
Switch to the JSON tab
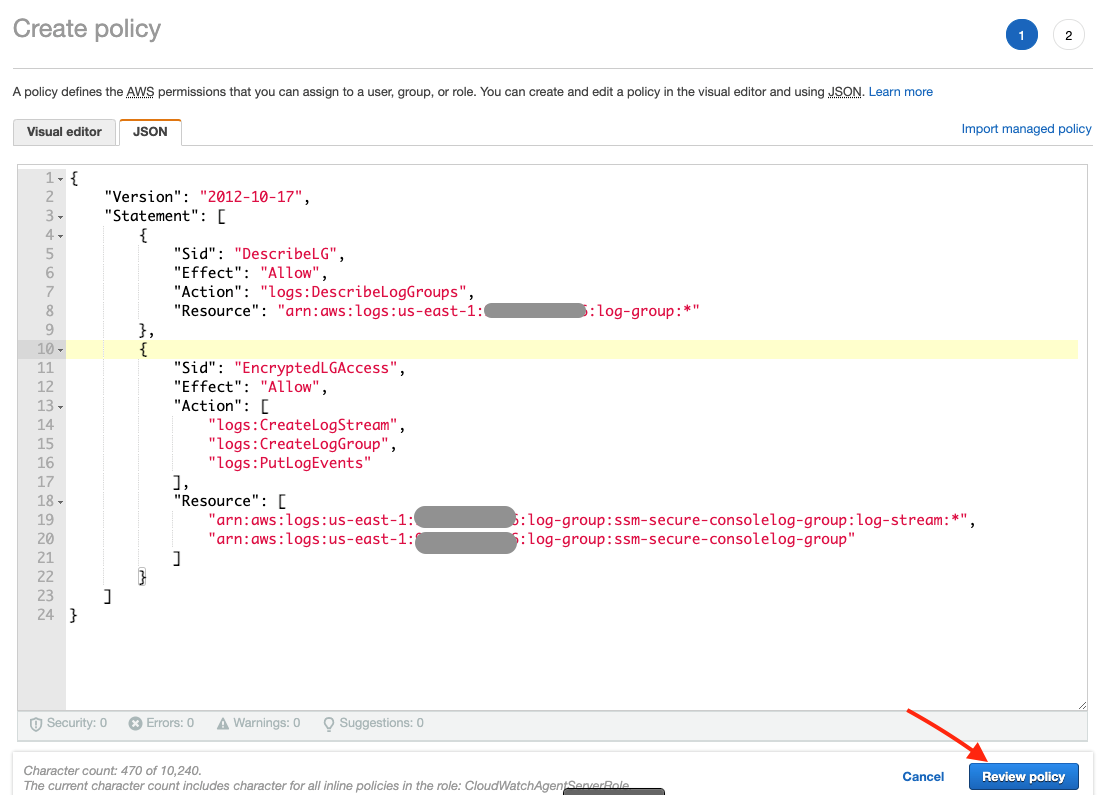pos(149,131)
